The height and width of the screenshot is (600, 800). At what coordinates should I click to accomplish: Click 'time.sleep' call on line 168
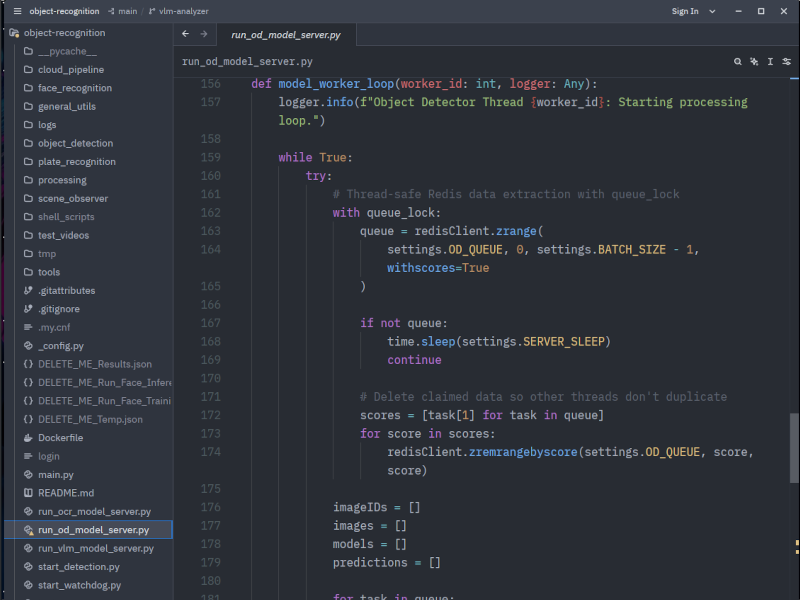(x=421, y=341)
